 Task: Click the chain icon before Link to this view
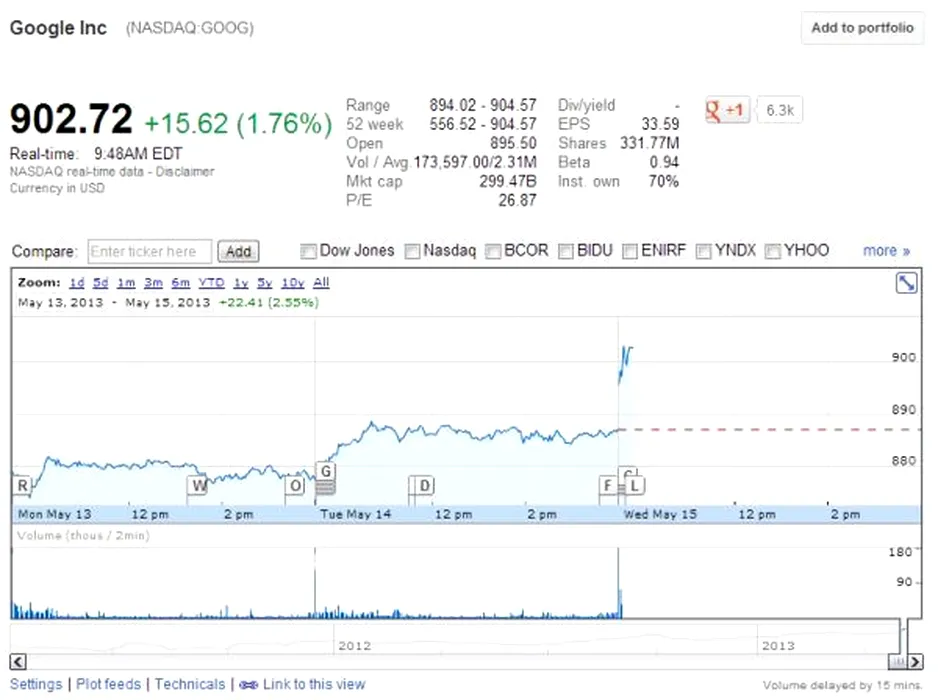pos(249,685)
